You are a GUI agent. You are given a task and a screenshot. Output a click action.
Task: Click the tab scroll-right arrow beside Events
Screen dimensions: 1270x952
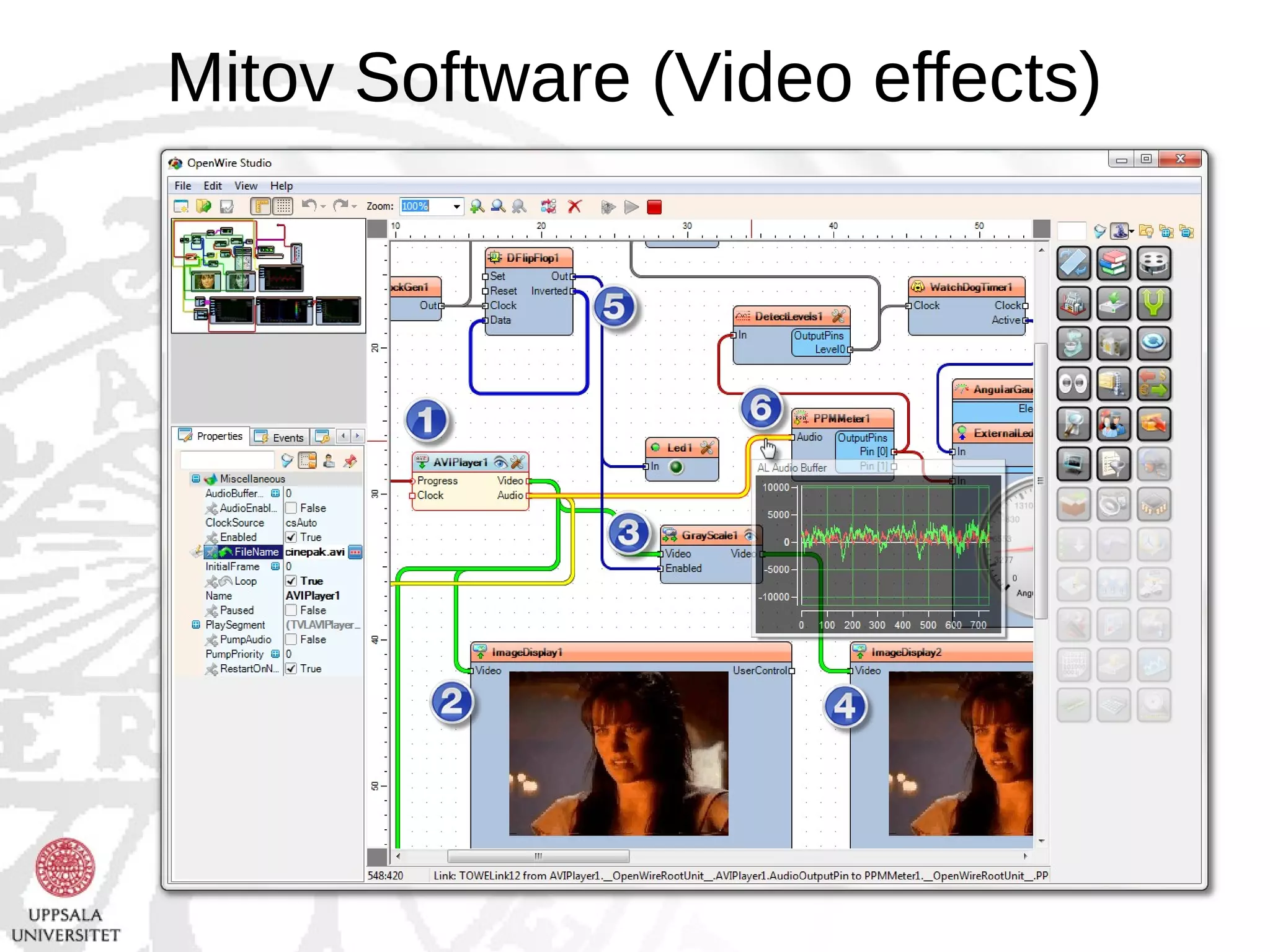pyautogui.click(x=357, y=436)
